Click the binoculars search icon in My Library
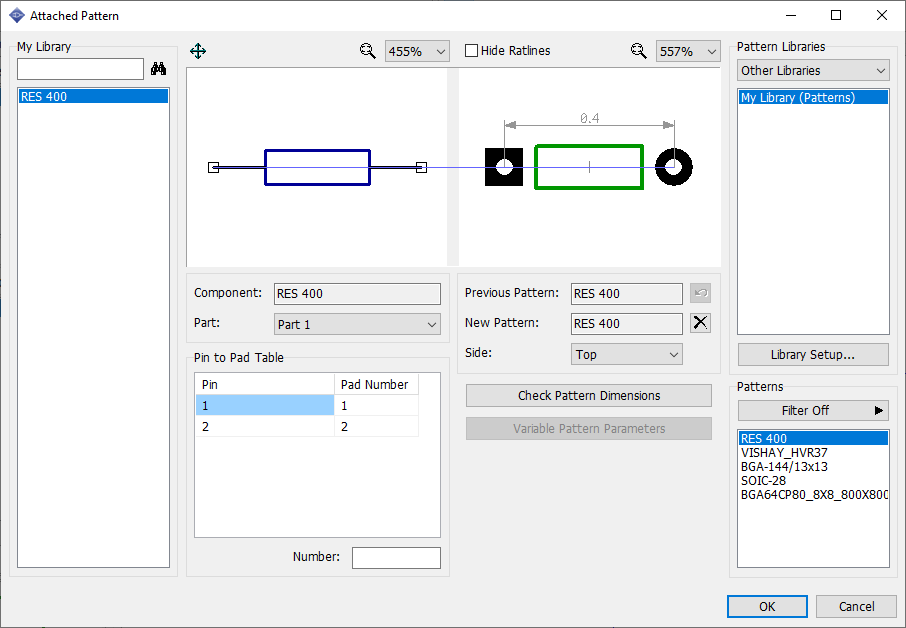Image resolution: width=906 pixels, height=628 pixels. tap(158, 69)
